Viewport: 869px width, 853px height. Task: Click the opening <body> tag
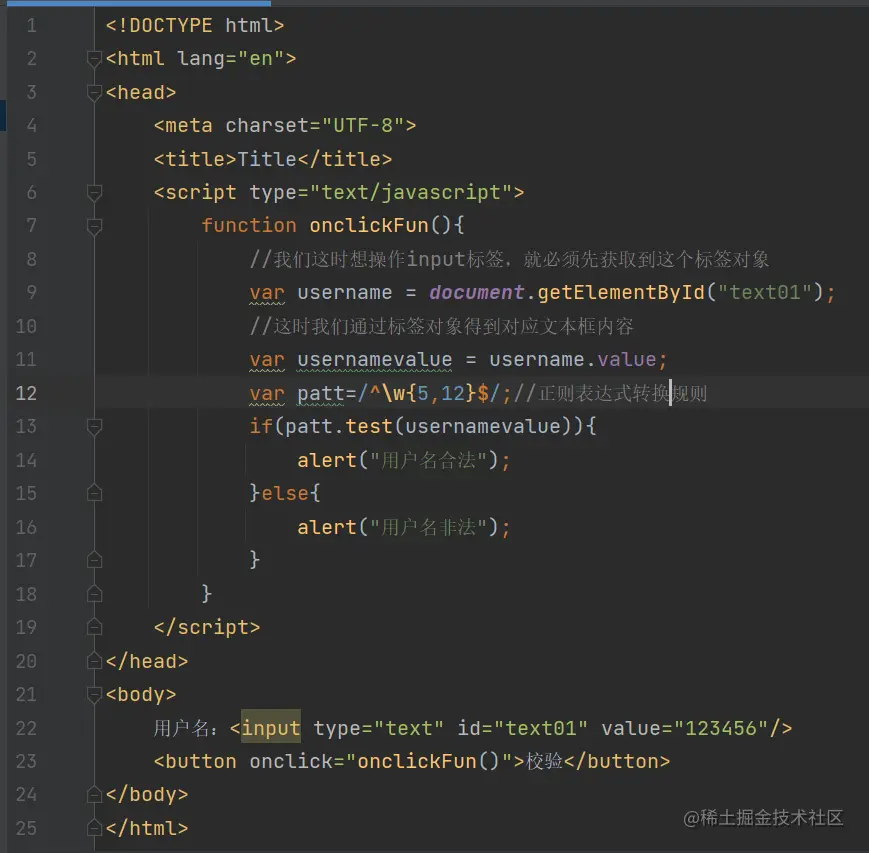(141, 694)
